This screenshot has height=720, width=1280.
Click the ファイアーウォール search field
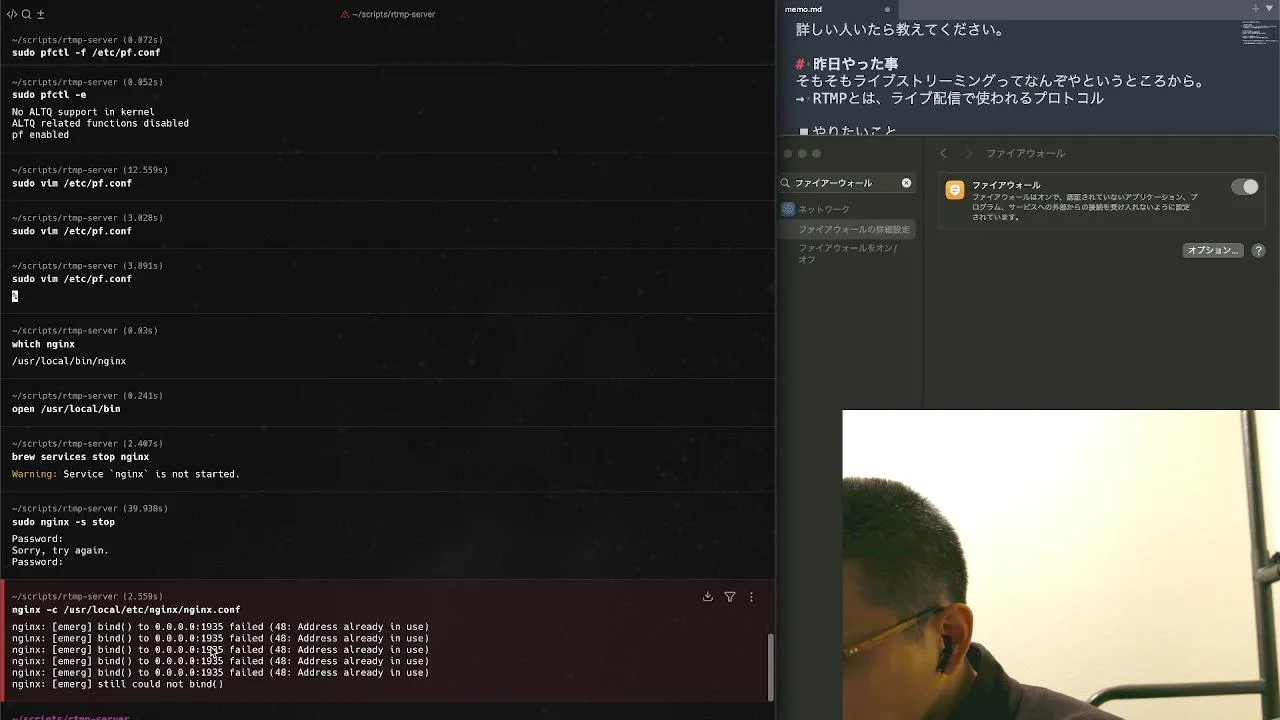(x=846, y=183)
